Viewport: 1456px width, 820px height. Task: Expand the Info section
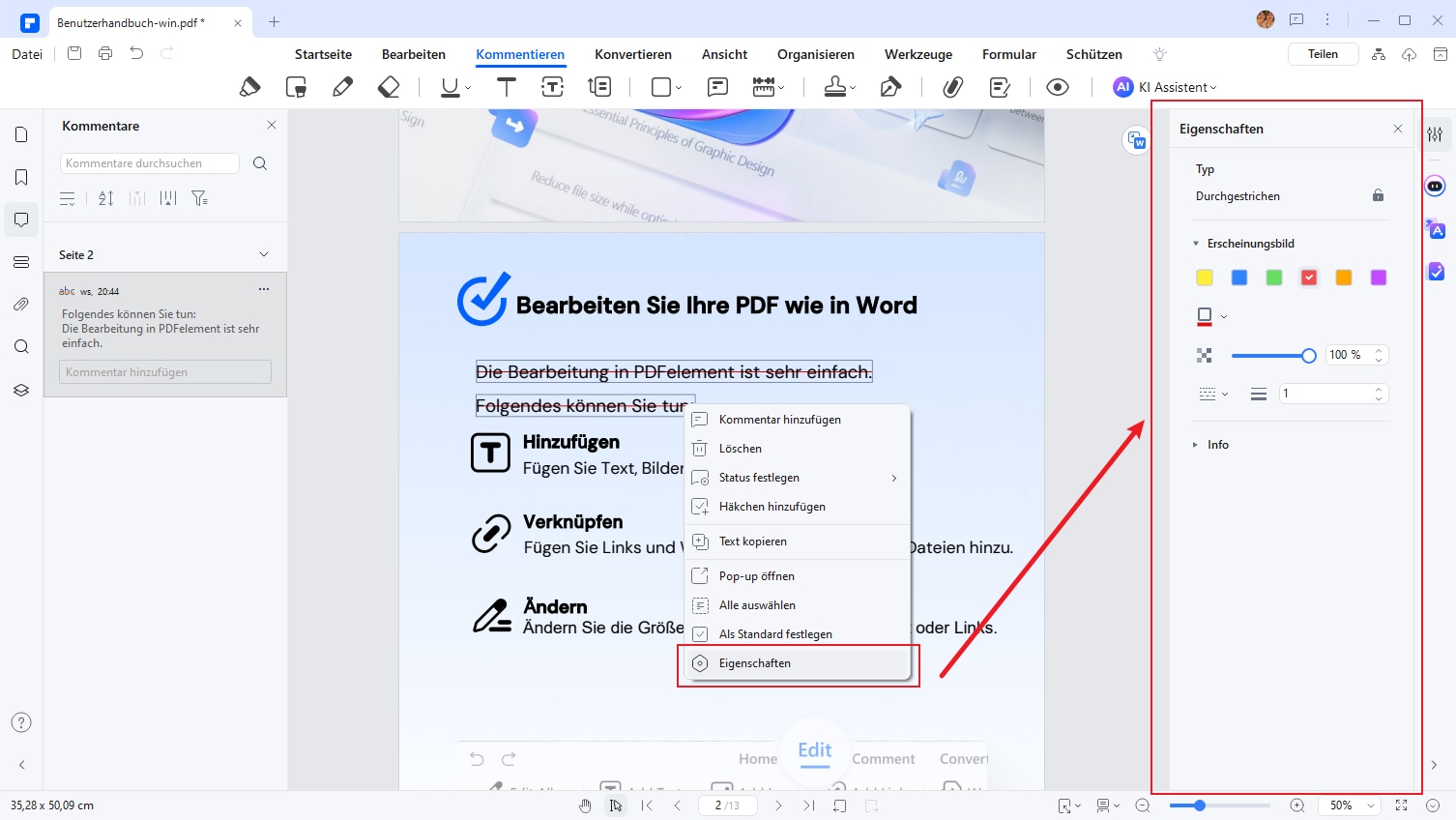[1196, 445]
